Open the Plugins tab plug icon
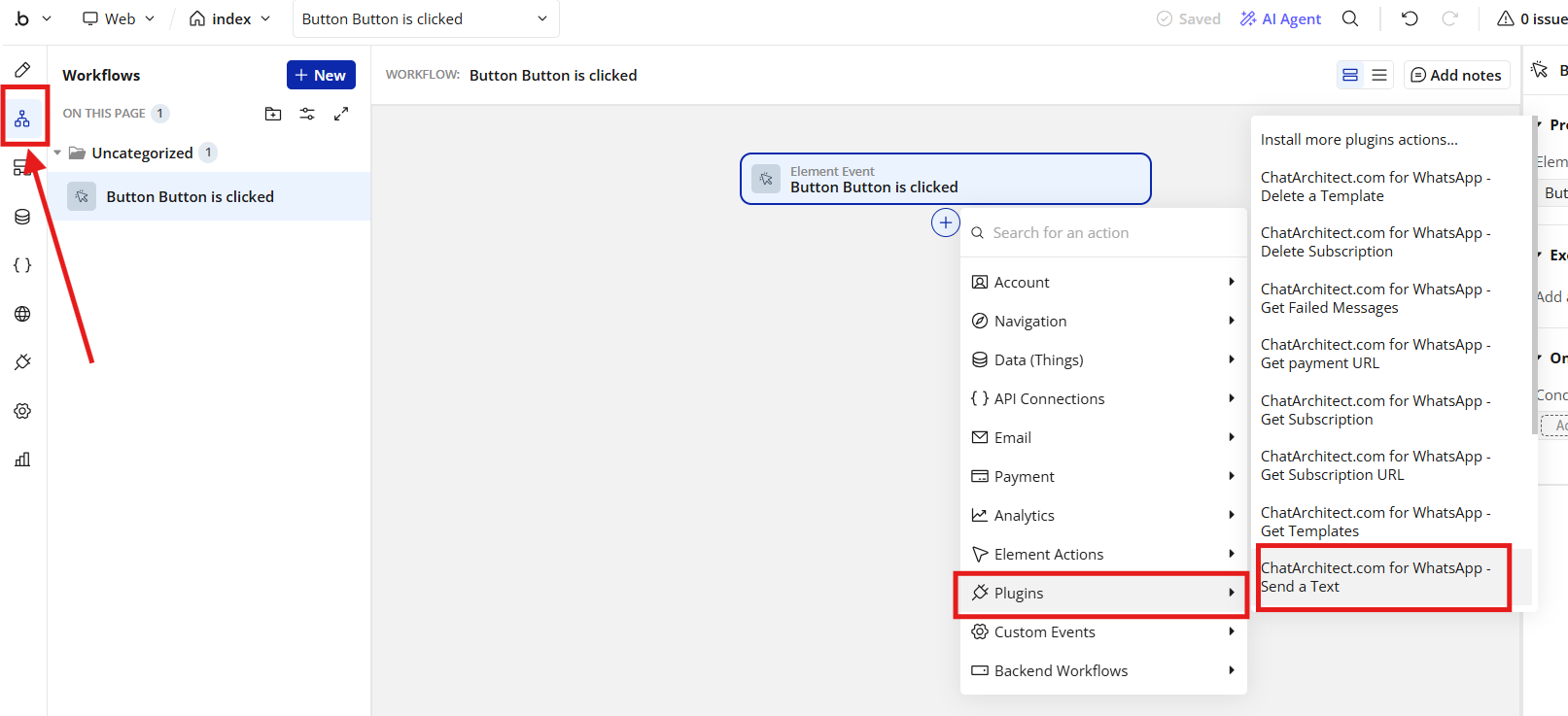 [22, 362]
